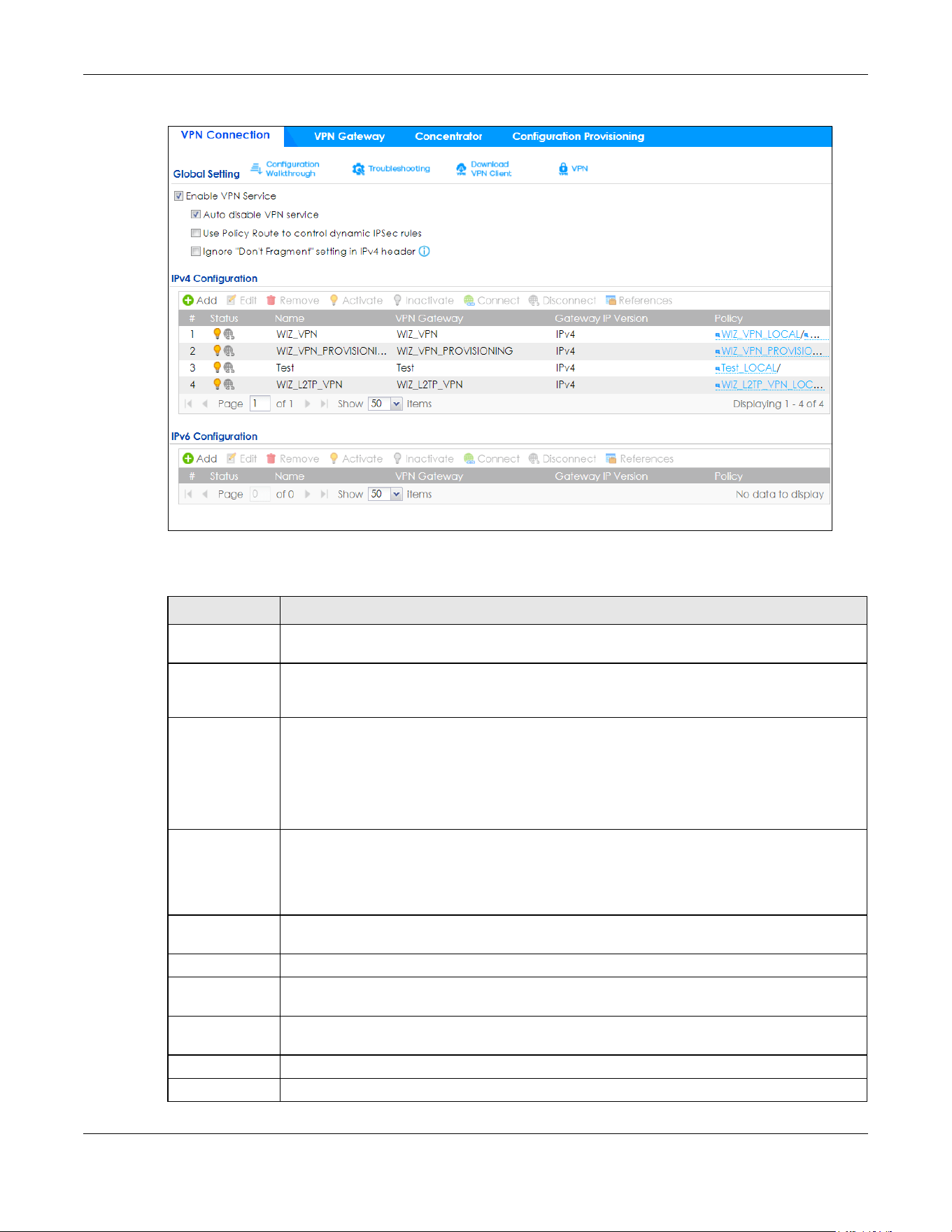
Task: Click the IPv4 Policy column header
Action: [x=728, y=318]
